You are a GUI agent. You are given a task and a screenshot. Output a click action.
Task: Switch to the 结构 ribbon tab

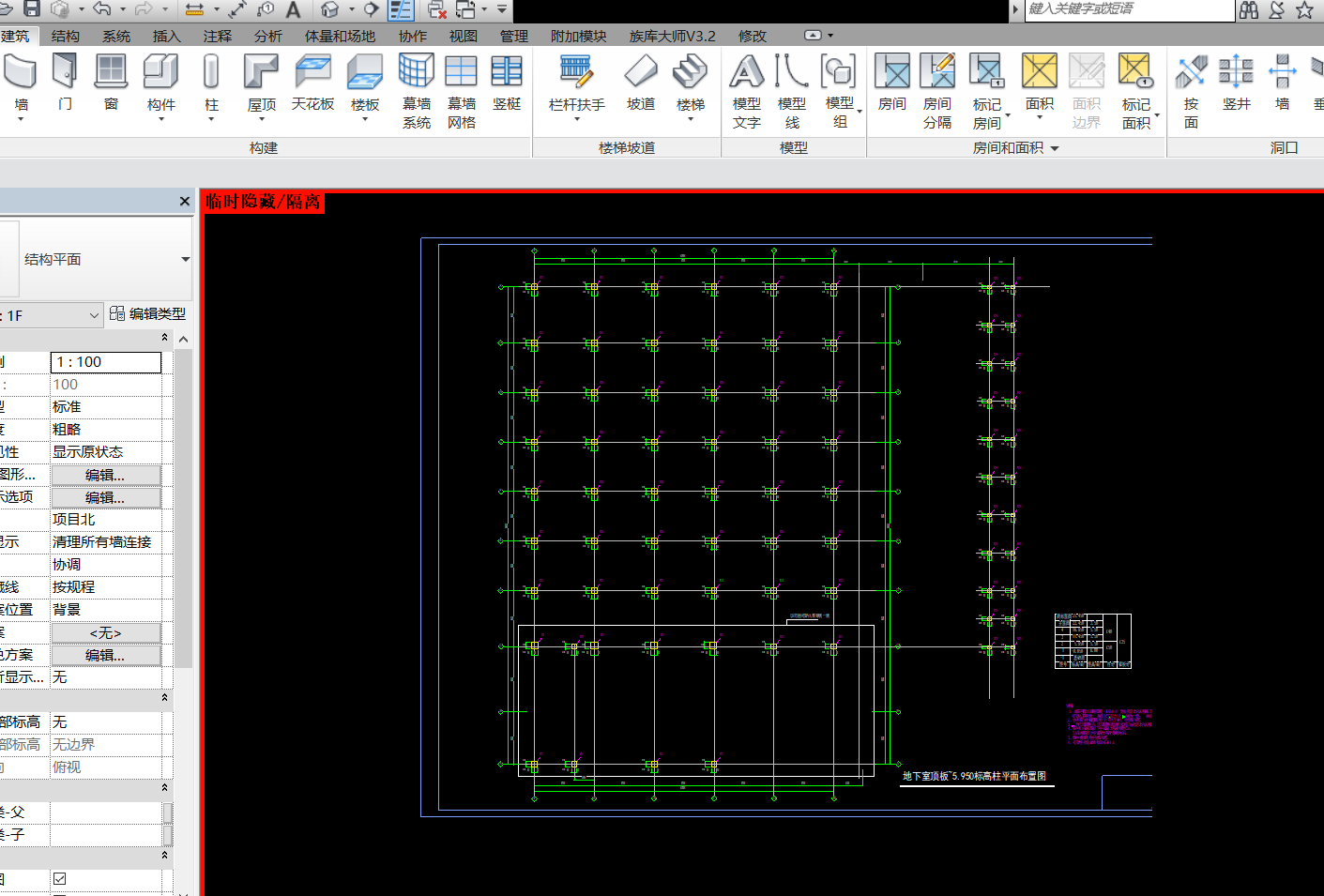pos(66,36)
